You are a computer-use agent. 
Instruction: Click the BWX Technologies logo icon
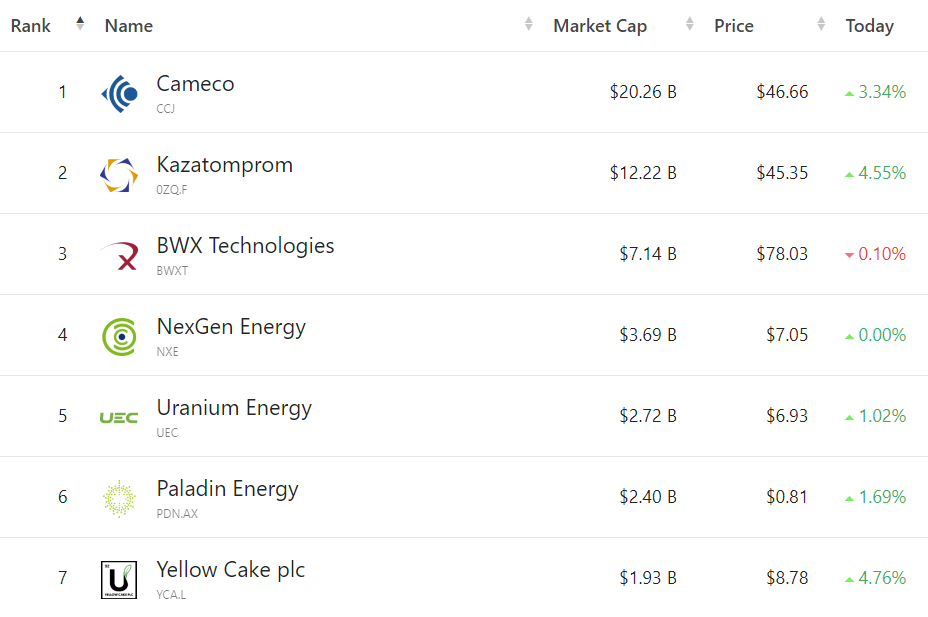[119, 255]
